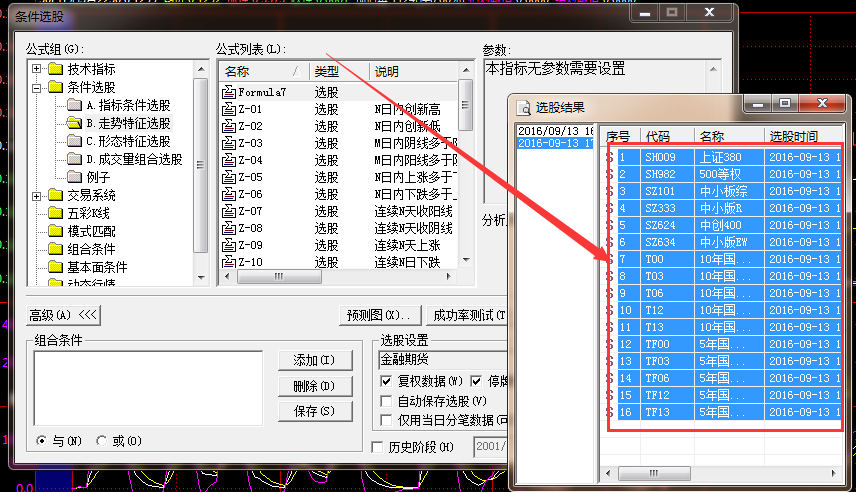This screenshot has width=856, height=492.
Task: Click the 添加(I) button
Action: pos(313,360)
